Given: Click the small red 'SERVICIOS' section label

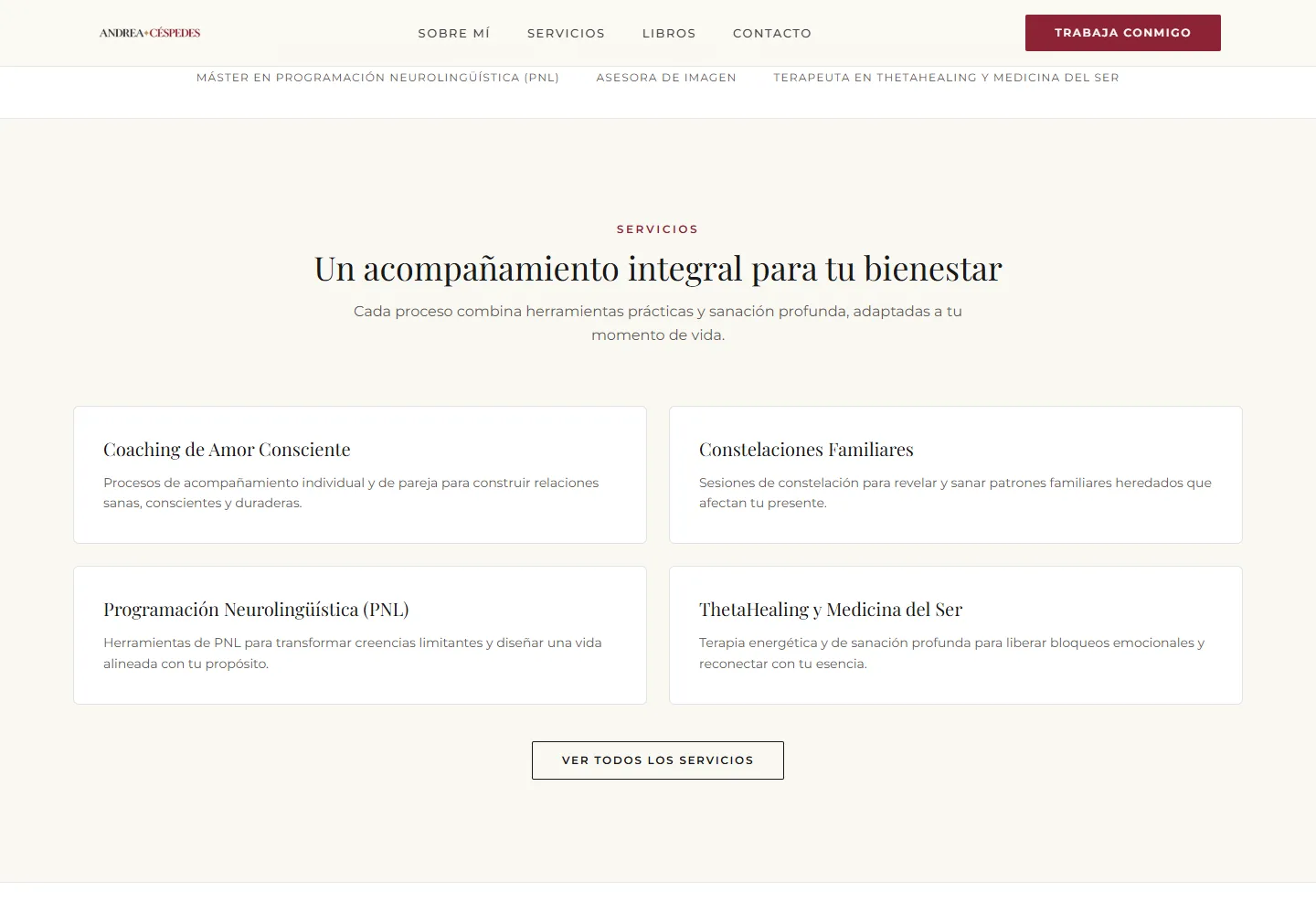Looking at the screenshot, I should point(658,229).
